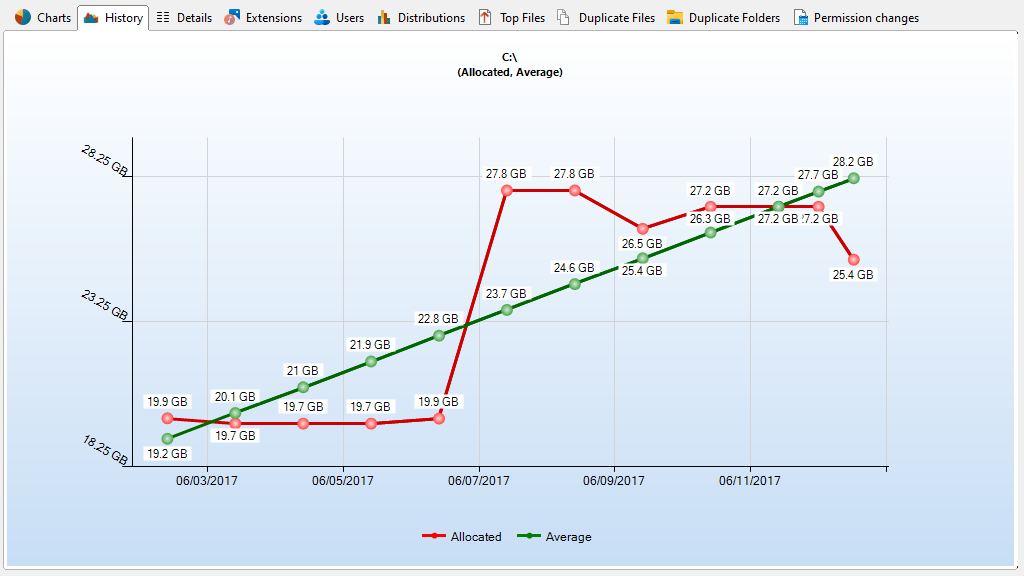
Task: Click the Duplicate Folders icon
Action: pos(675,18)
